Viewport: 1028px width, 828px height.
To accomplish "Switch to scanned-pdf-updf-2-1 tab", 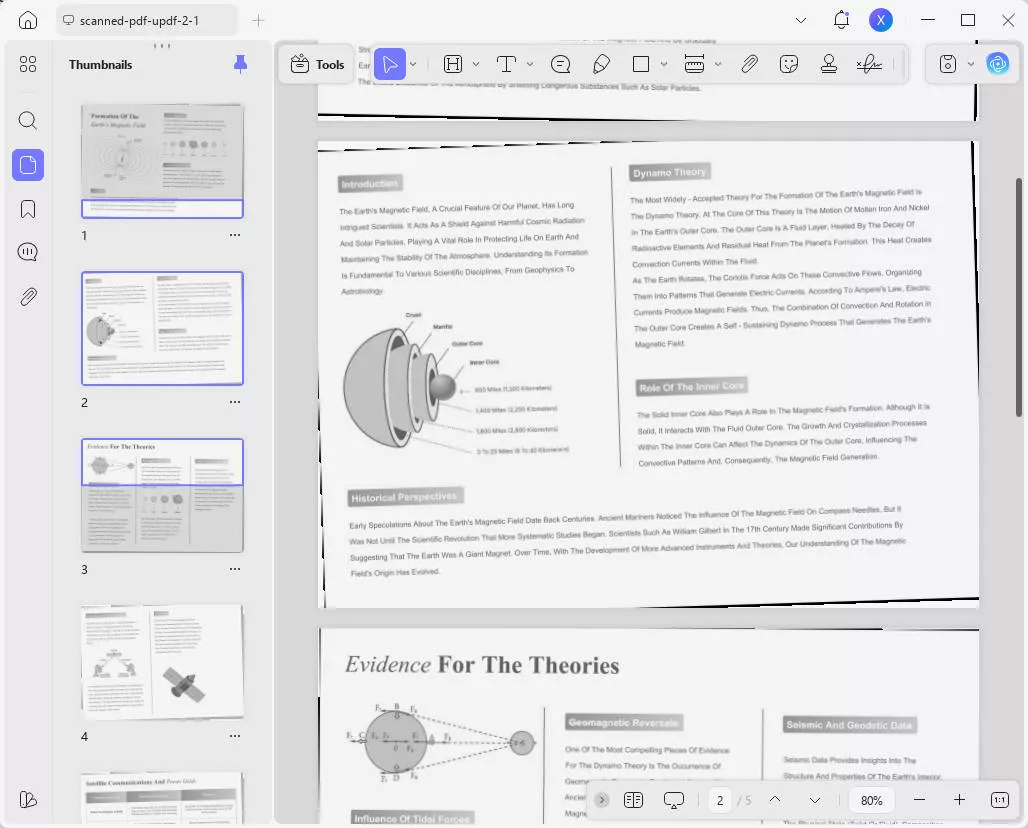I will tap(146, 20).
